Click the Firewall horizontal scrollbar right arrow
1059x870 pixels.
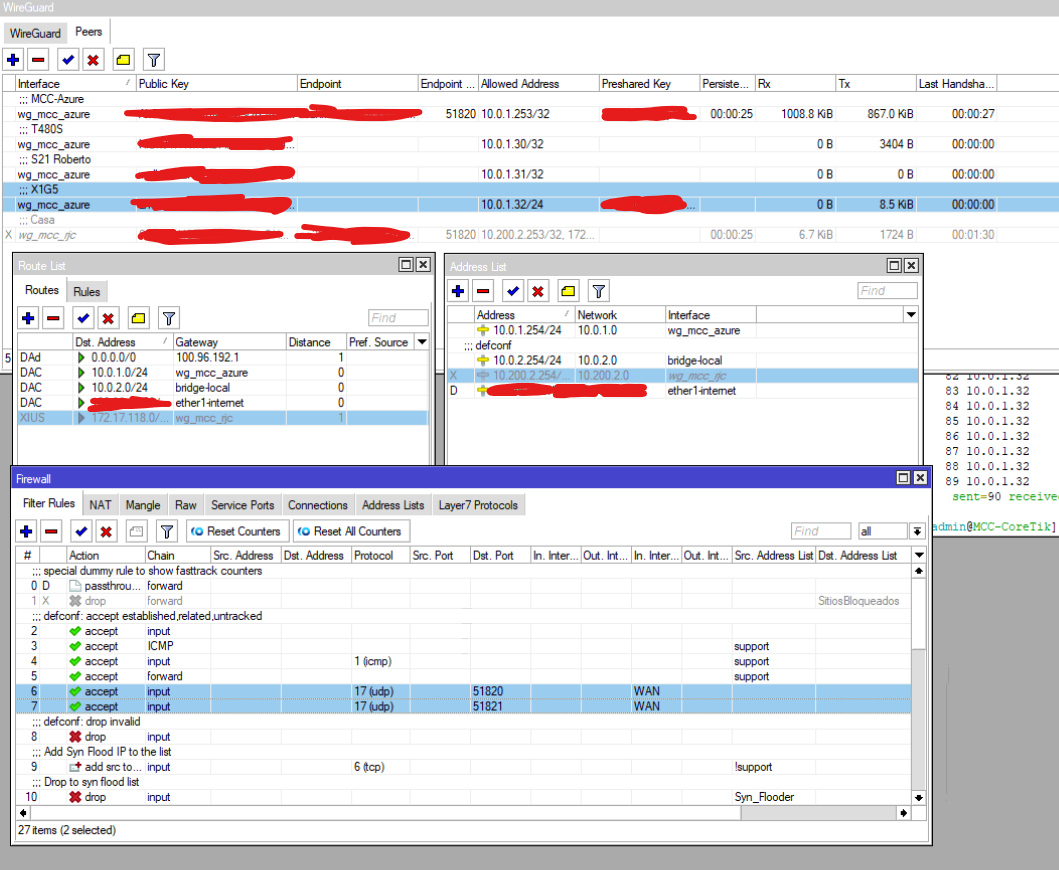(904, 813)
